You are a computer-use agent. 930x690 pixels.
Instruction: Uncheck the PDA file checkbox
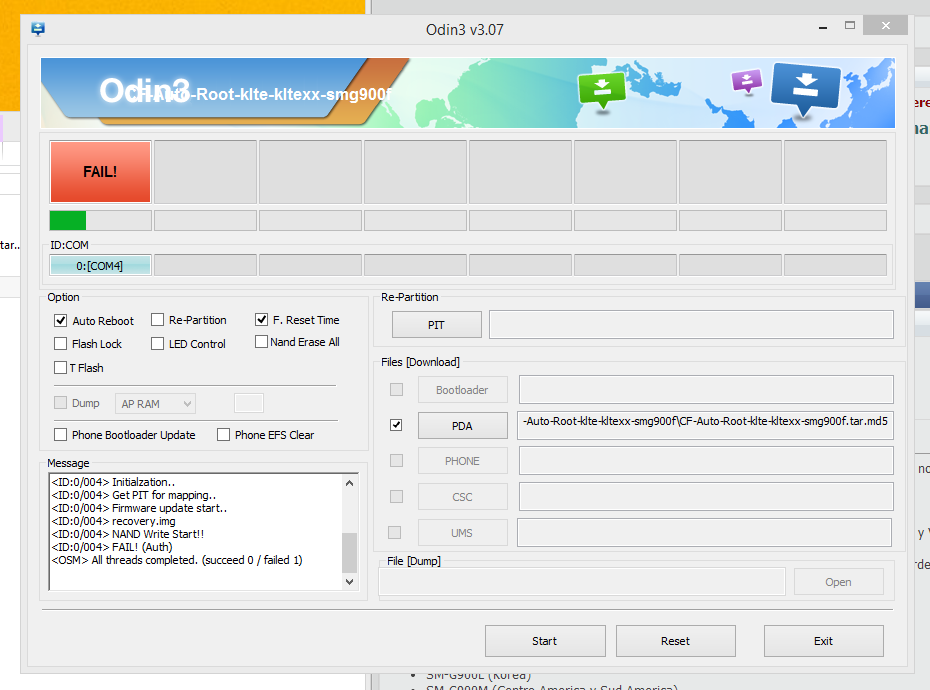click(396, 425)
